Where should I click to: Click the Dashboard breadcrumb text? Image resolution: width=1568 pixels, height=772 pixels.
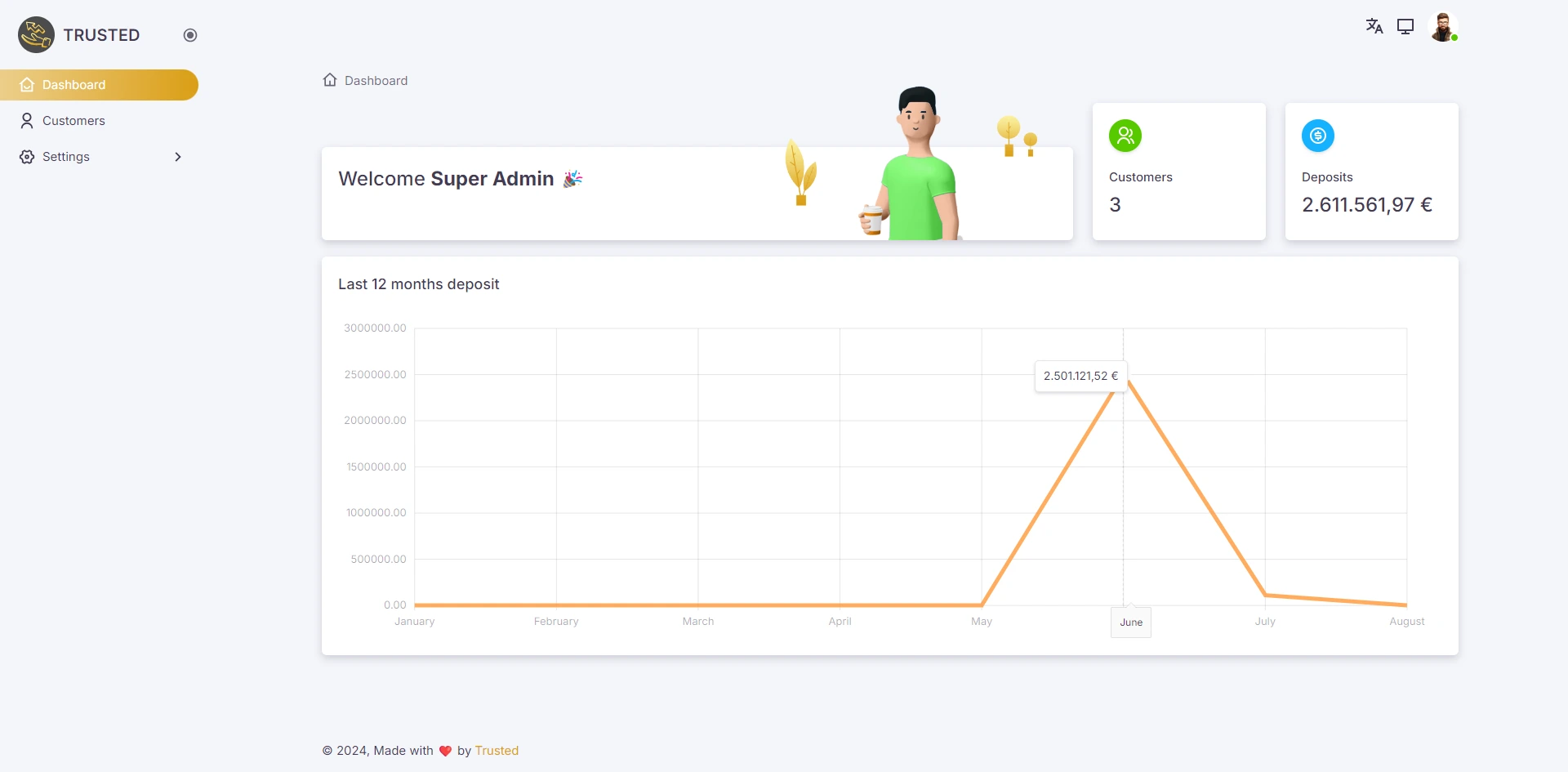click(x=376, y=81)
